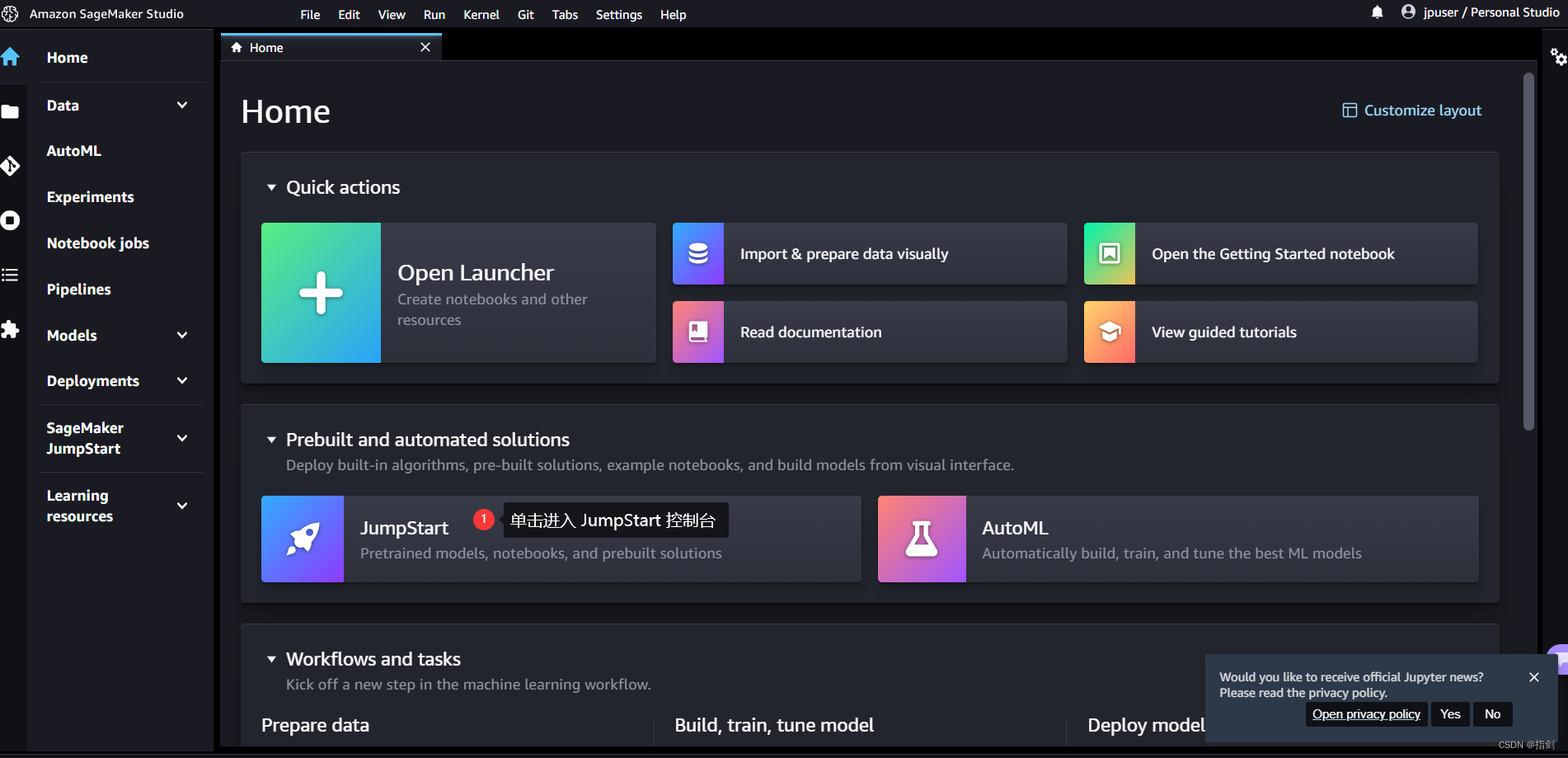Click Yes to receive Jupyter news
Screen dimensions: 1568x758
tap(1450, 714)
